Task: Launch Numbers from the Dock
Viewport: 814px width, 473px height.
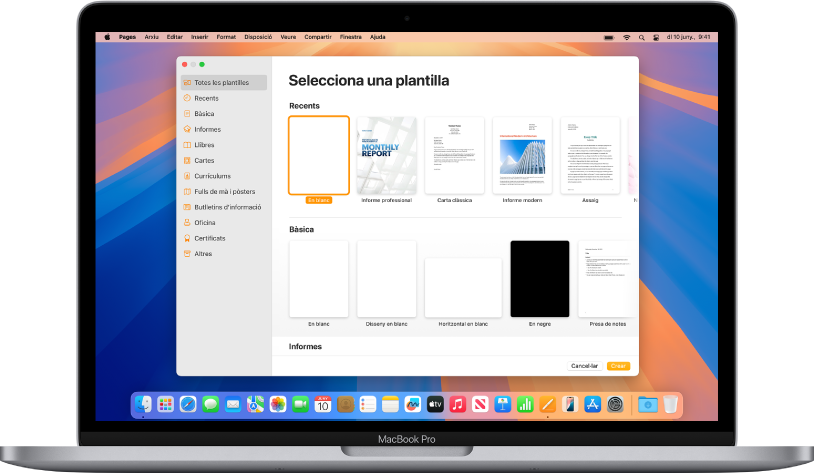Action: (x=525, y=404)
